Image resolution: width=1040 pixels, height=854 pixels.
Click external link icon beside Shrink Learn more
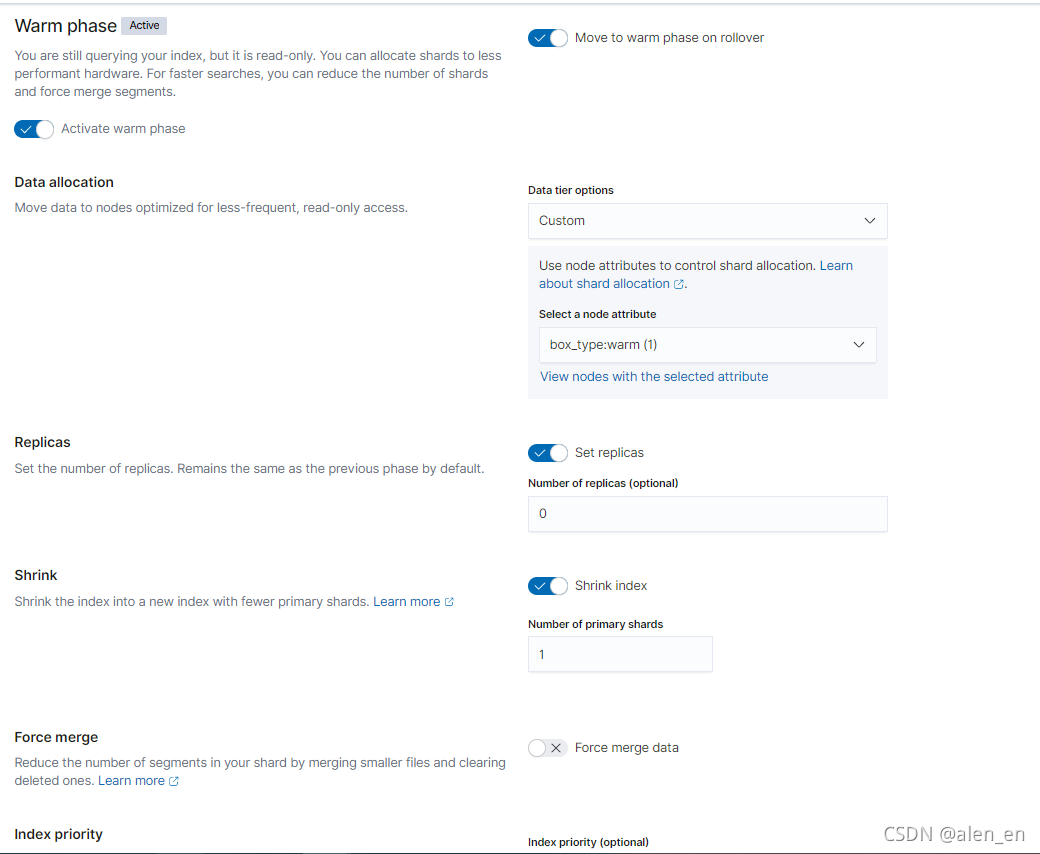pyautogui.click(x=449, y=602)
